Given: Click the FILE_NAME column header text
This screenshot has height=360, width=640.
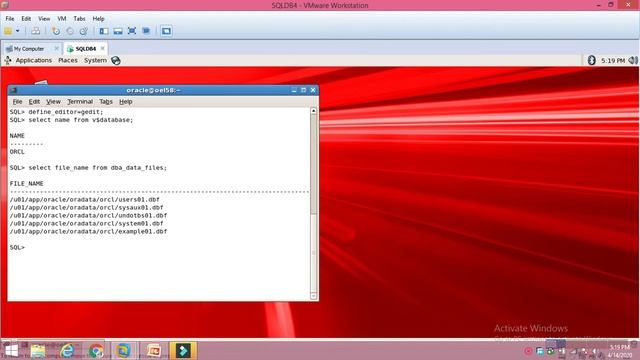Looking at the screenshot, I should click(x=27, y=184).
